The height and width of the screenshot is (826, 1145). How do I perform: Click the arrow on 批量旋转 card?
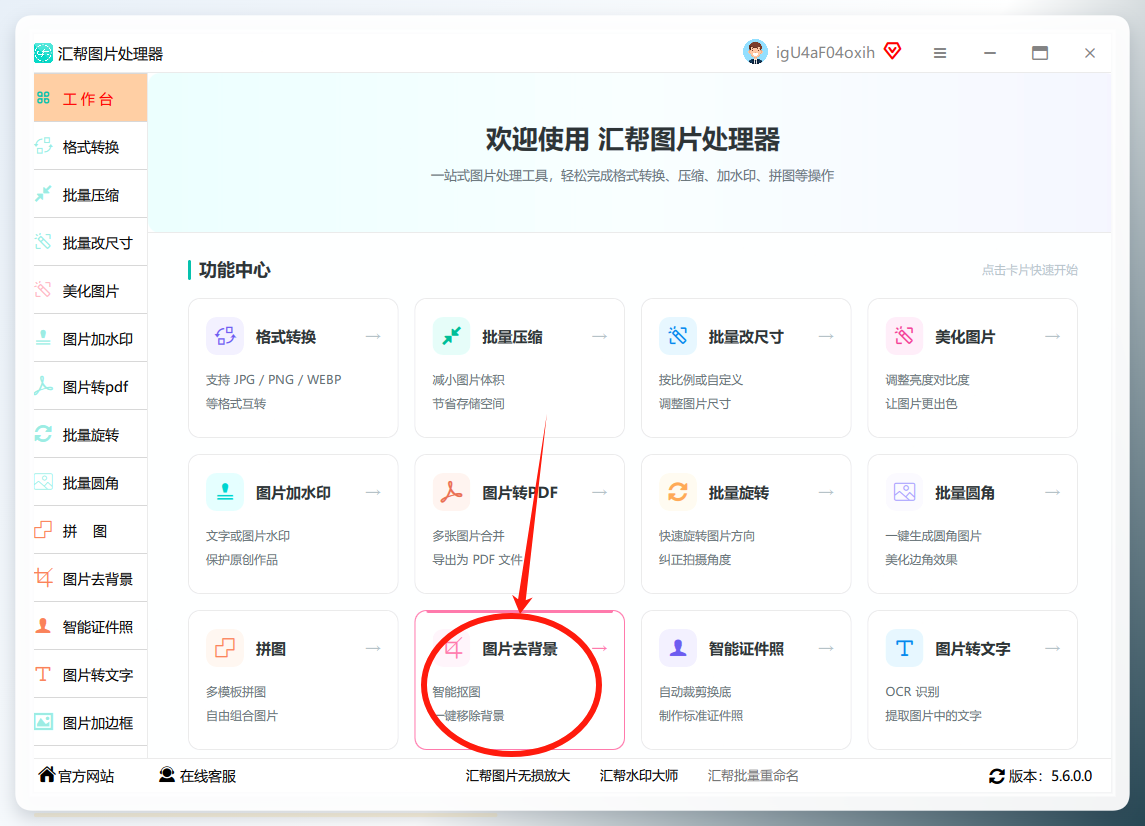[826, 492]
